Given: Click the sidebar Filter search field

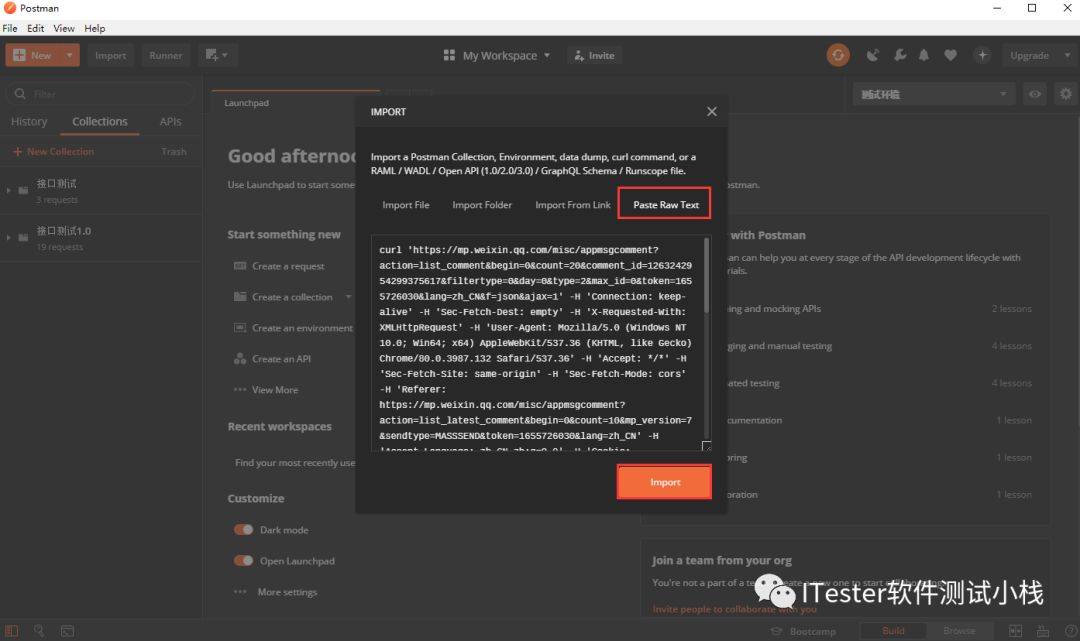Looking at the screenshot, I should pyautogui.click(x=100, y=94).
